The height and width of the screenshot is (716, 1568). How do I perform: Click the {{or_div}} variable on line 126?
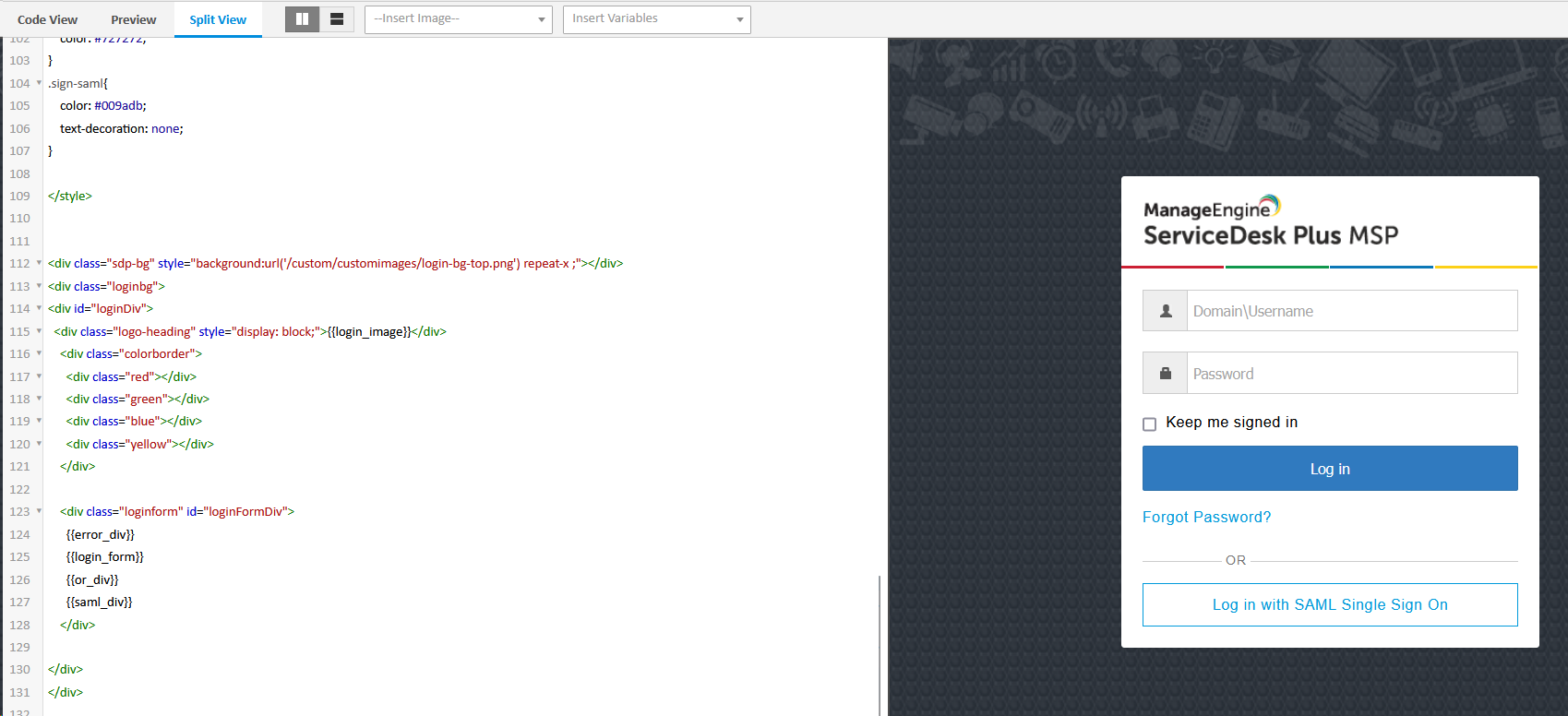tap(92, 579)
